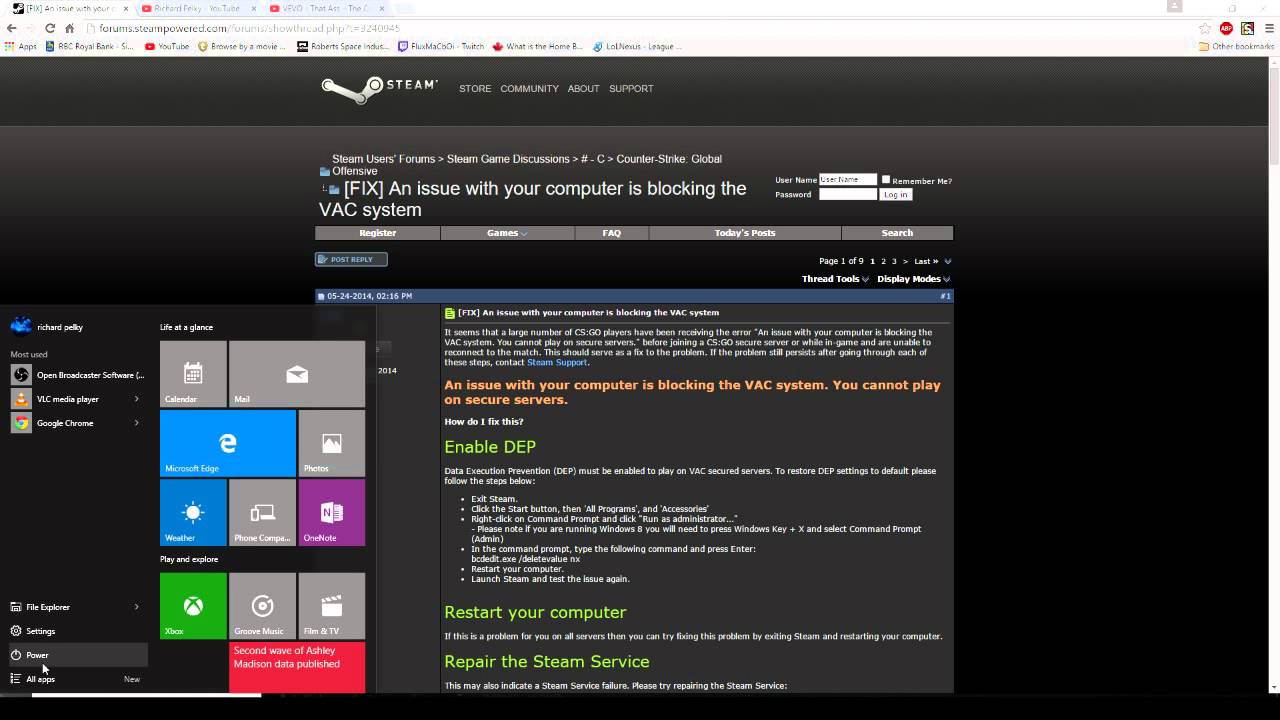
Task: Open the ABOUT link on Steam header
Action: point(583,89)
